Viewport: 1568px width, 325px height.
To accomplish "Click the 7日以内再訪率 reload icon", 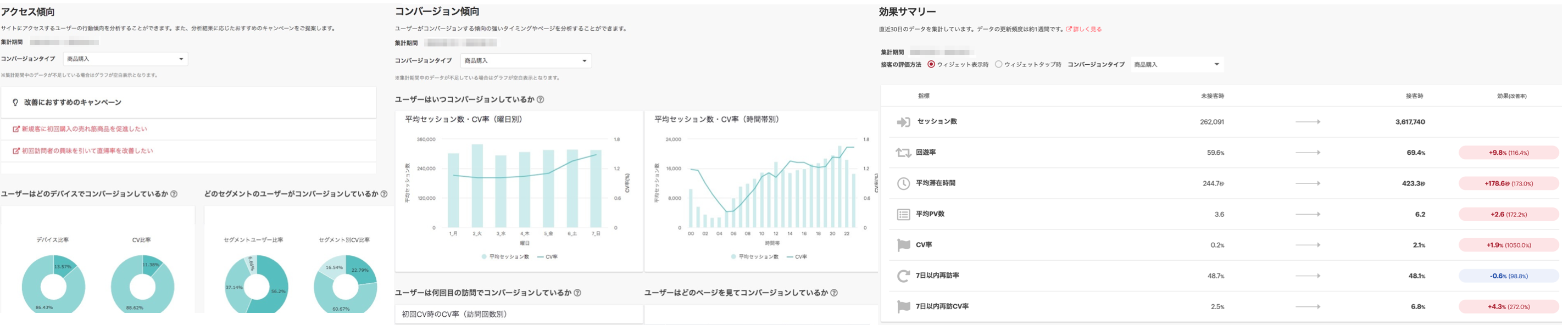I will [903, 276].
